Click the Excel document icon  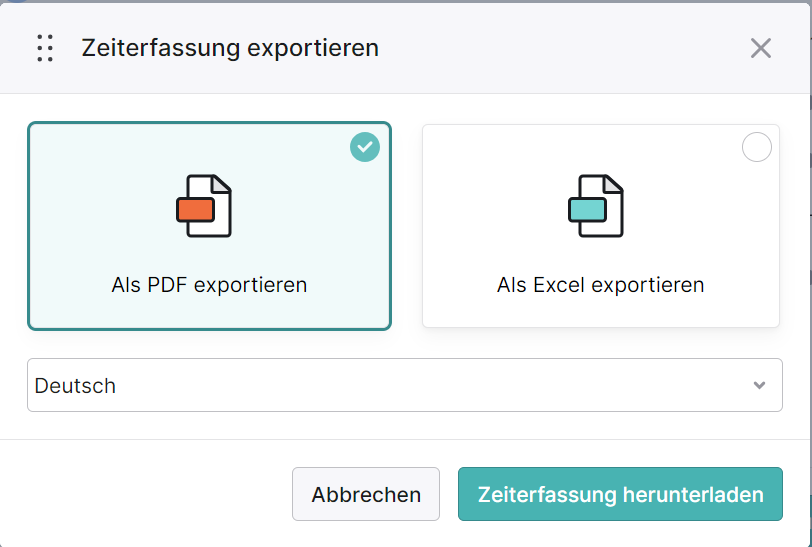[596, 206]
